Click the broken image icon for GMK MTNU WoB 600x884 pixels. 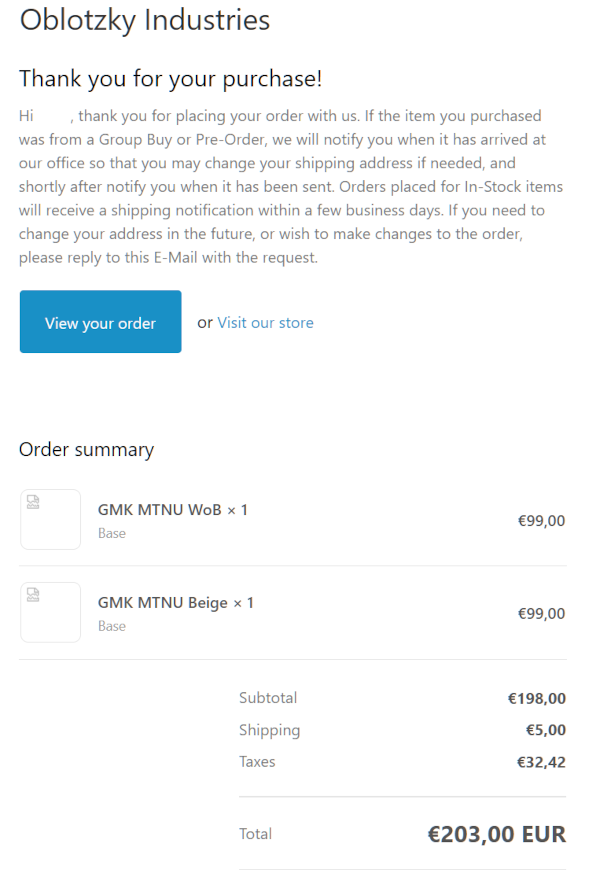click(x=33, y=502)
